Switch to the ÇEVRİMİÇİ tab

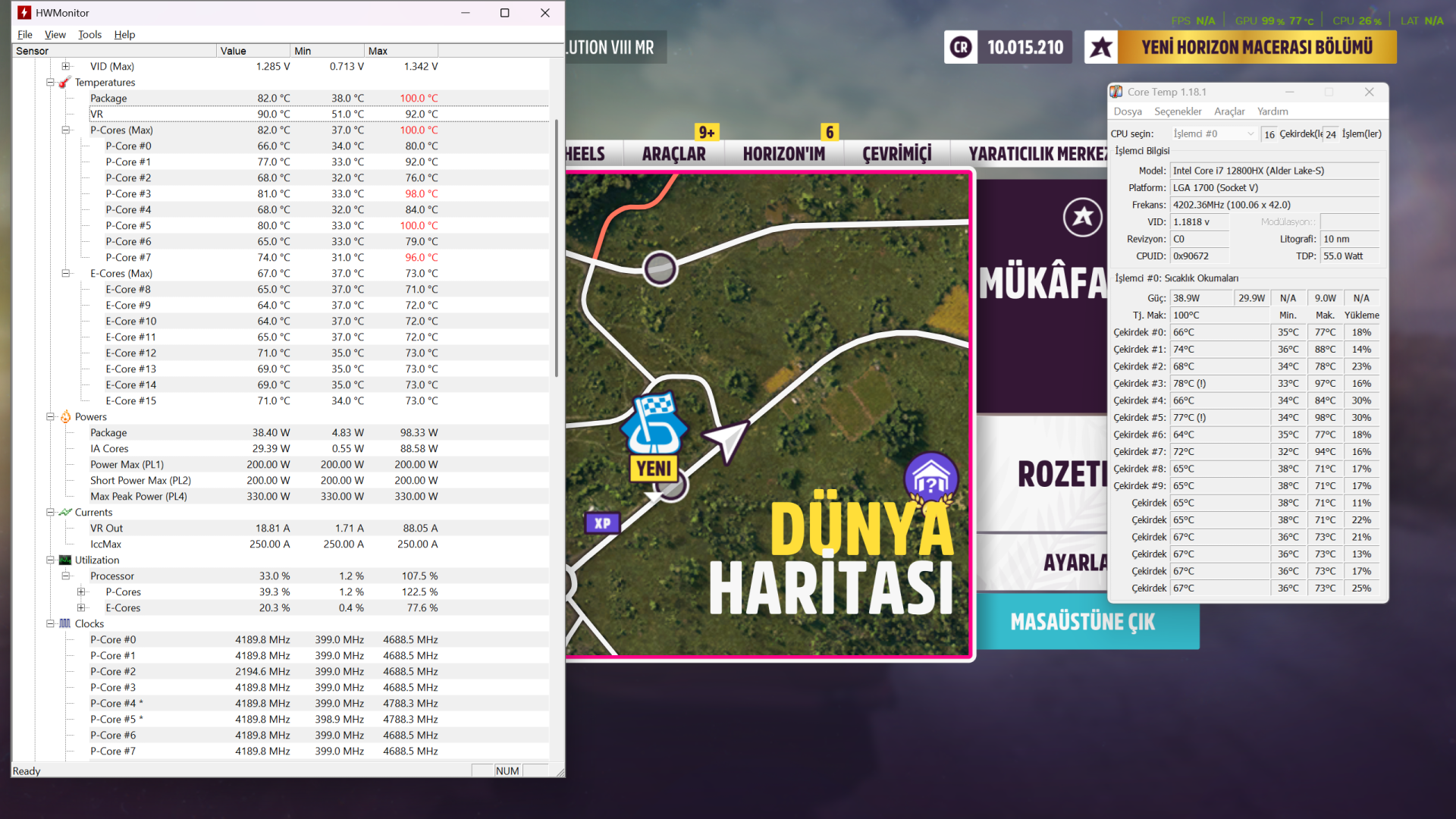896,154
